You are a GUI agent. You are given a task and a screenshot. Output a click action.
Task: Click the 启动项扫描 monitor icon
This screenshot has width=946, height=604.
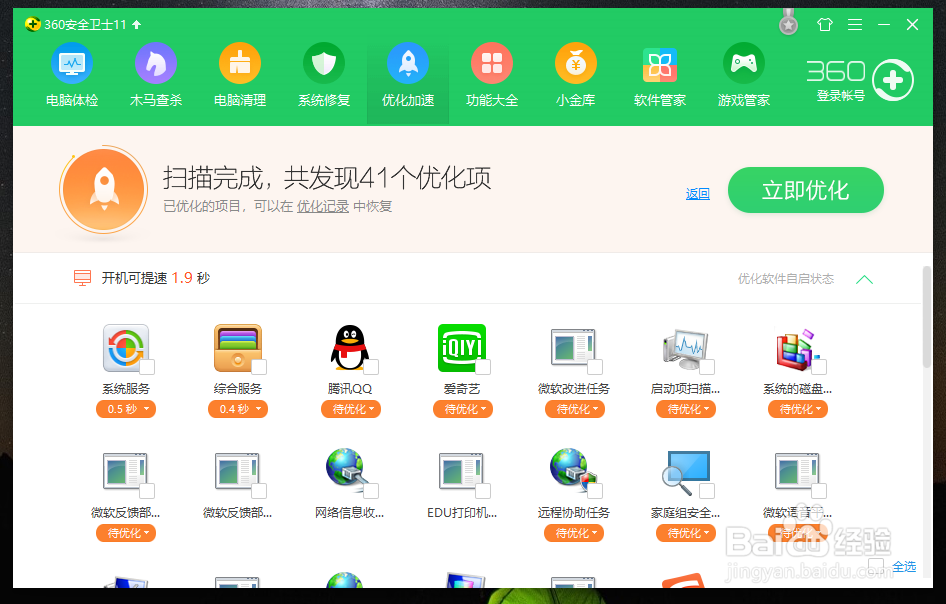pos(685,349)
